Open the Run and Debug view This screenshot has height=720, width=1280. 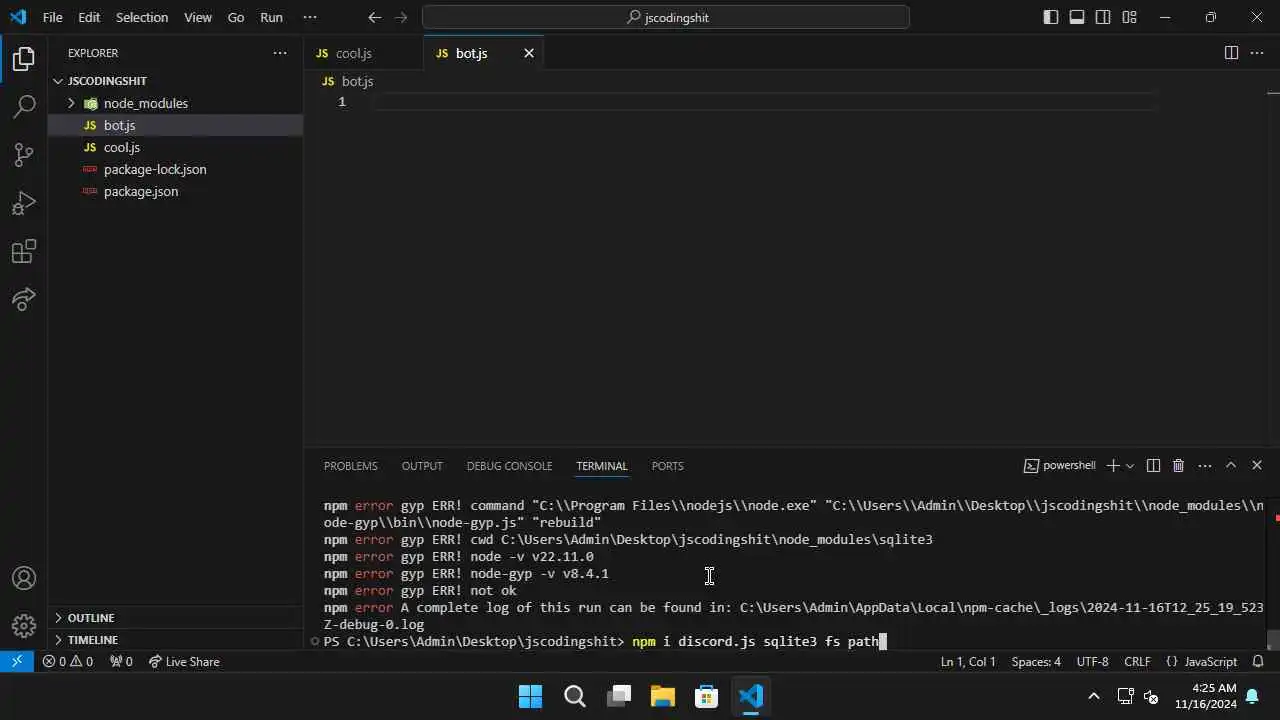point(24,203)
